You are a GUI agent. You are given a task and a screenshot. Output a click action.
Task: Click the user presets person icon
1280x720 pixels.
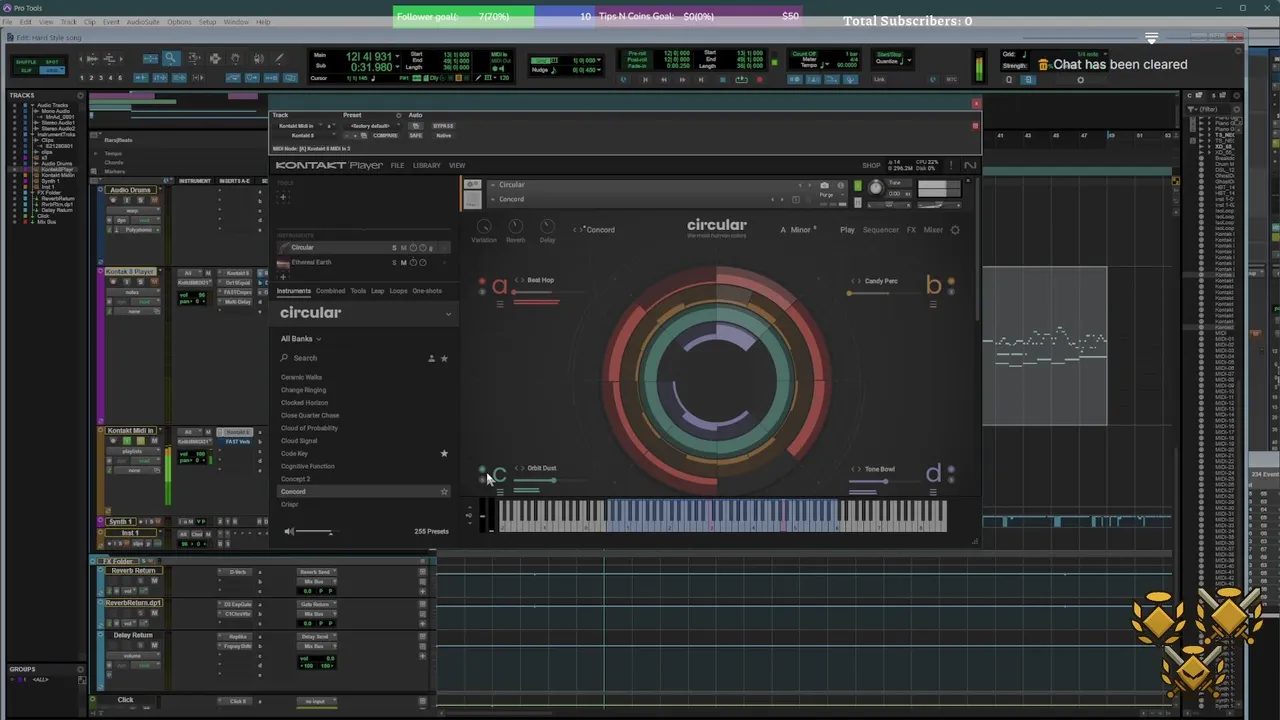[431, 358]
